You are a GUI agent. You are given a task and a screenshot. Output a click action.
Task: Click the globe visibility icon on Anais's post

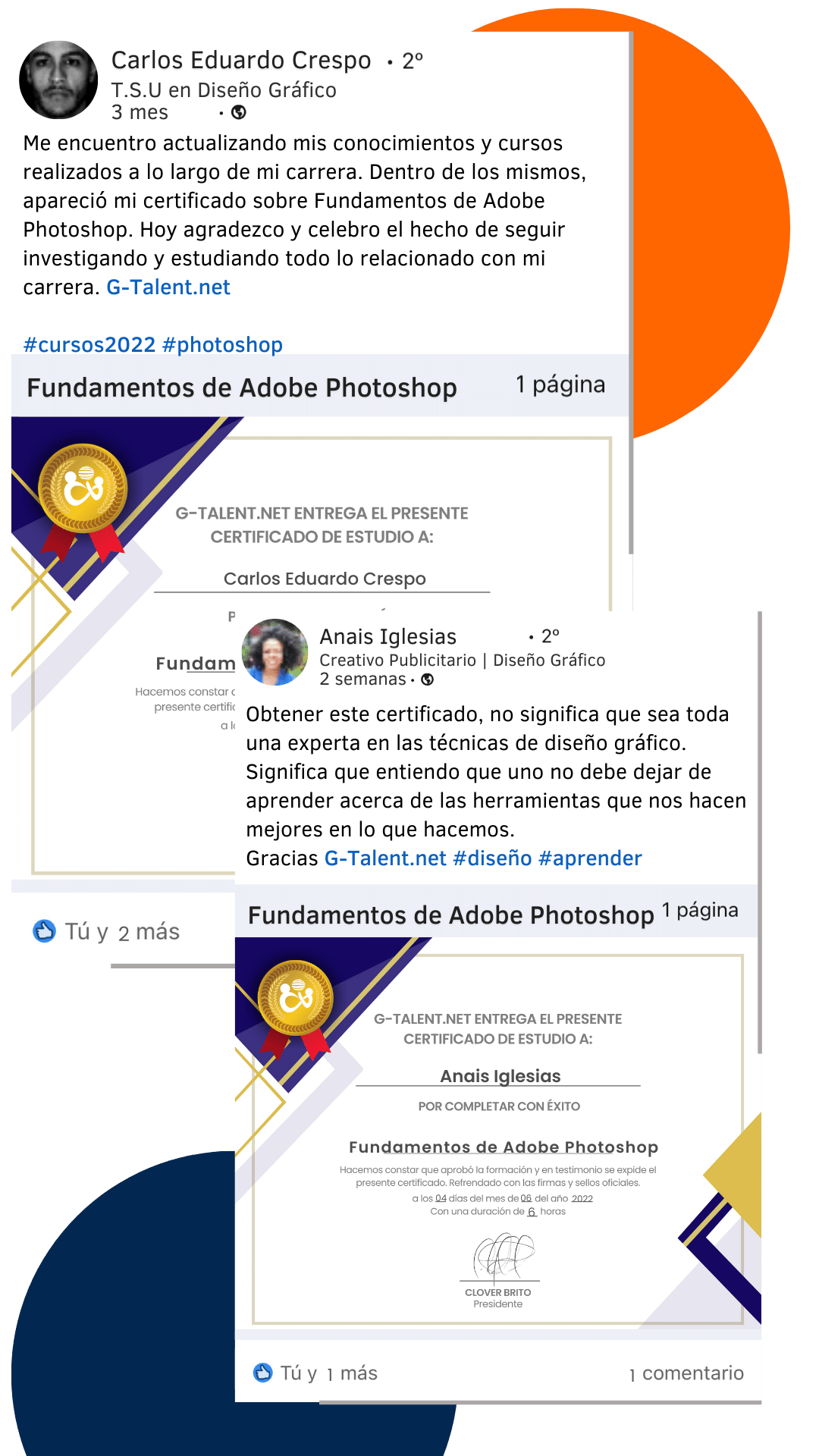point(428,679)
